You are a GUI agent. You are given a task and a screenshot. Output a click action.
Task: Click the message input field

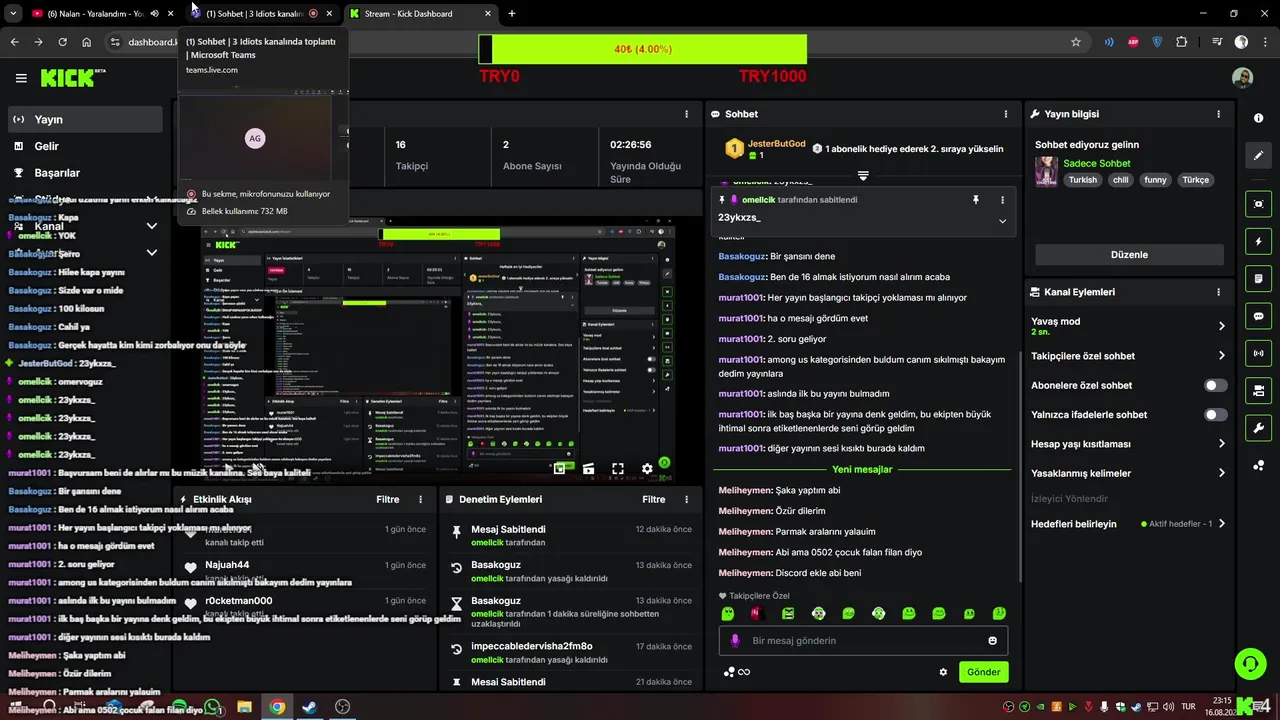tap(863, 641)
